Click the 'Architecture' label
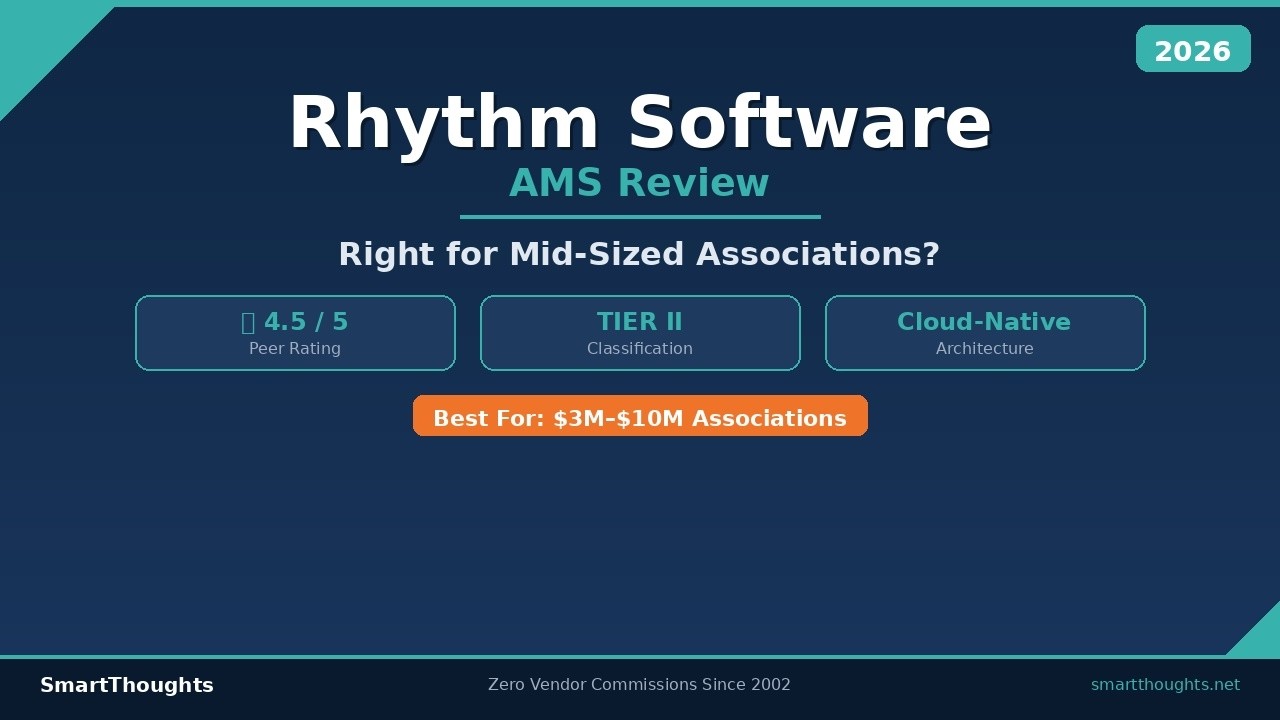The width and height of the screenshot is (1280, 720). pyautogui.click(x=985, y=349)
